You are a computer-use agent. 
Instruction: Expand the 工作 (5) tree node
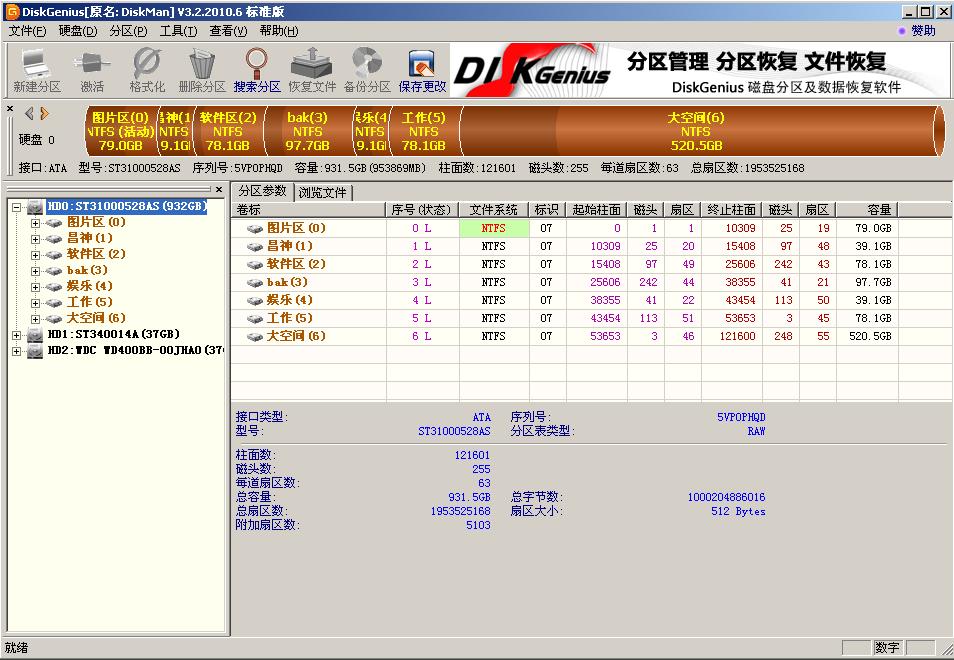(35, 302)
